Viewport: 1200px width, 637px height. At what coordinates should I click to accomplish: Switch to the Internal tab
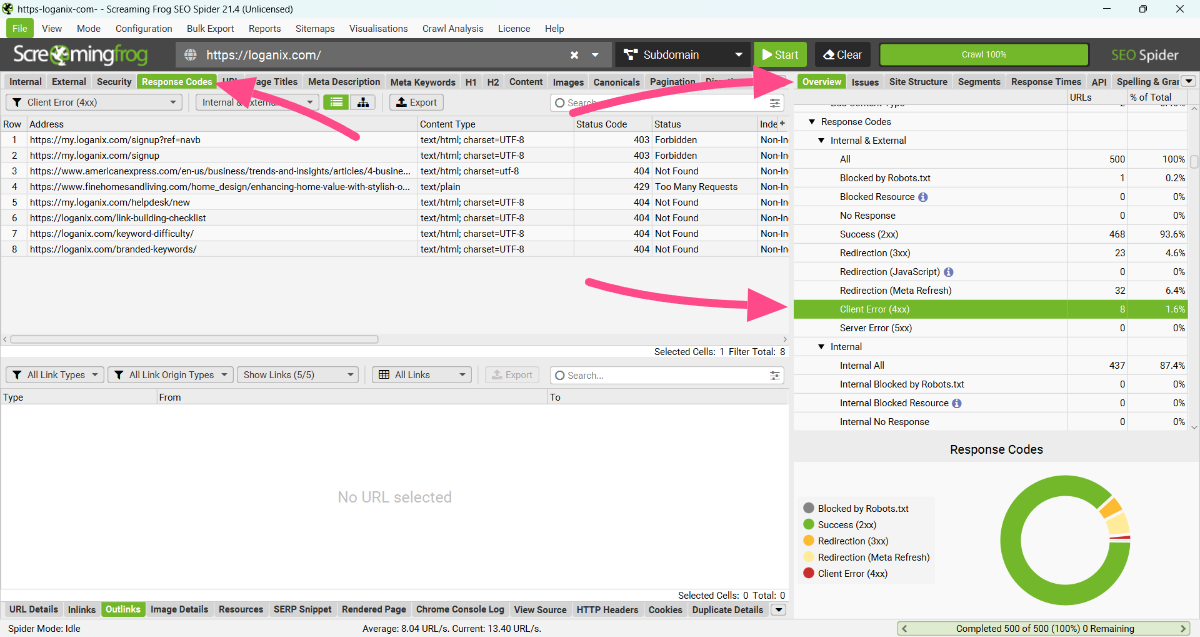(26, 82)
